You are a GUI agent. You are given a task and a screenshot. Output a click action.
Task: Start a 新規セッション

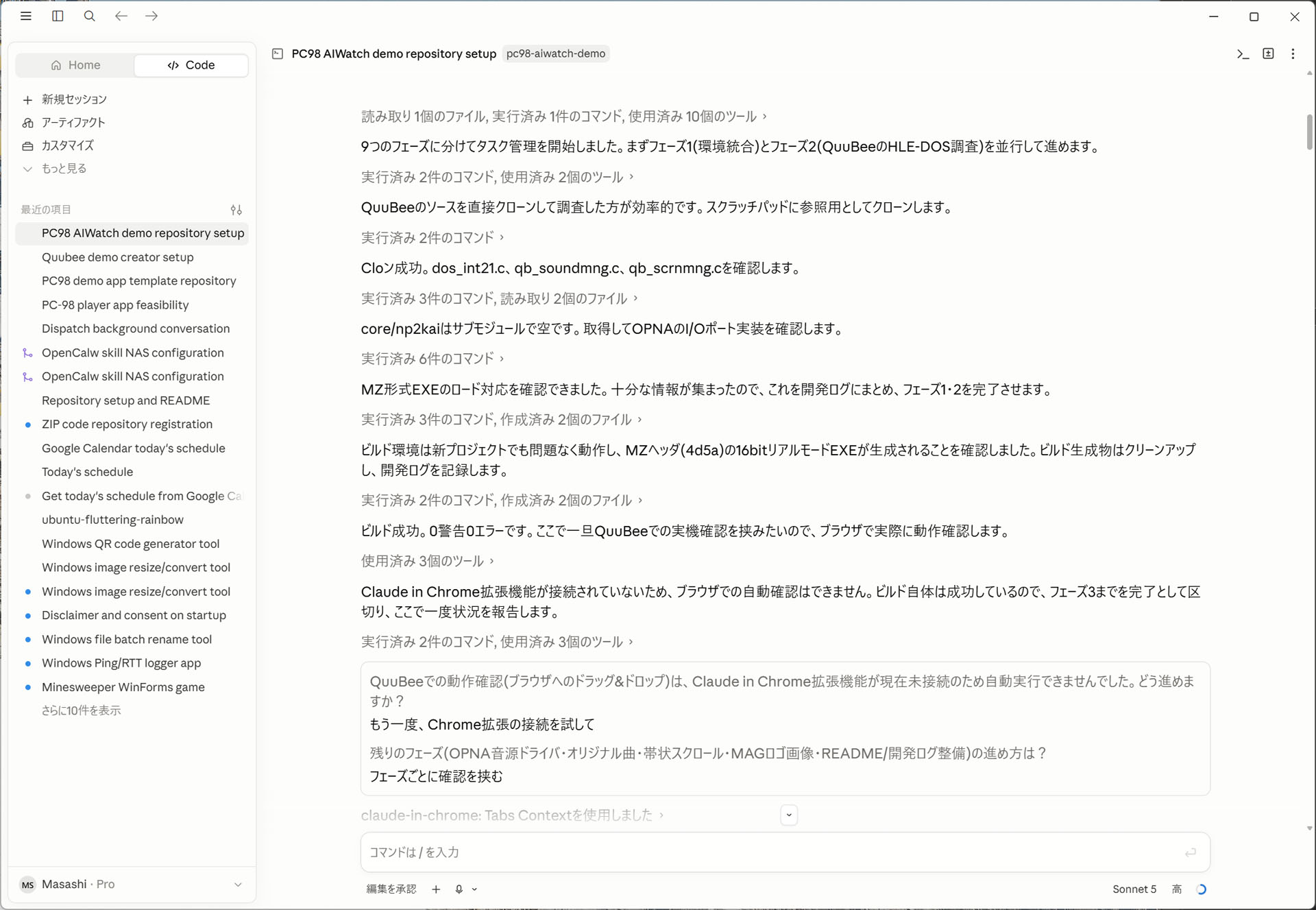(74, 99)
